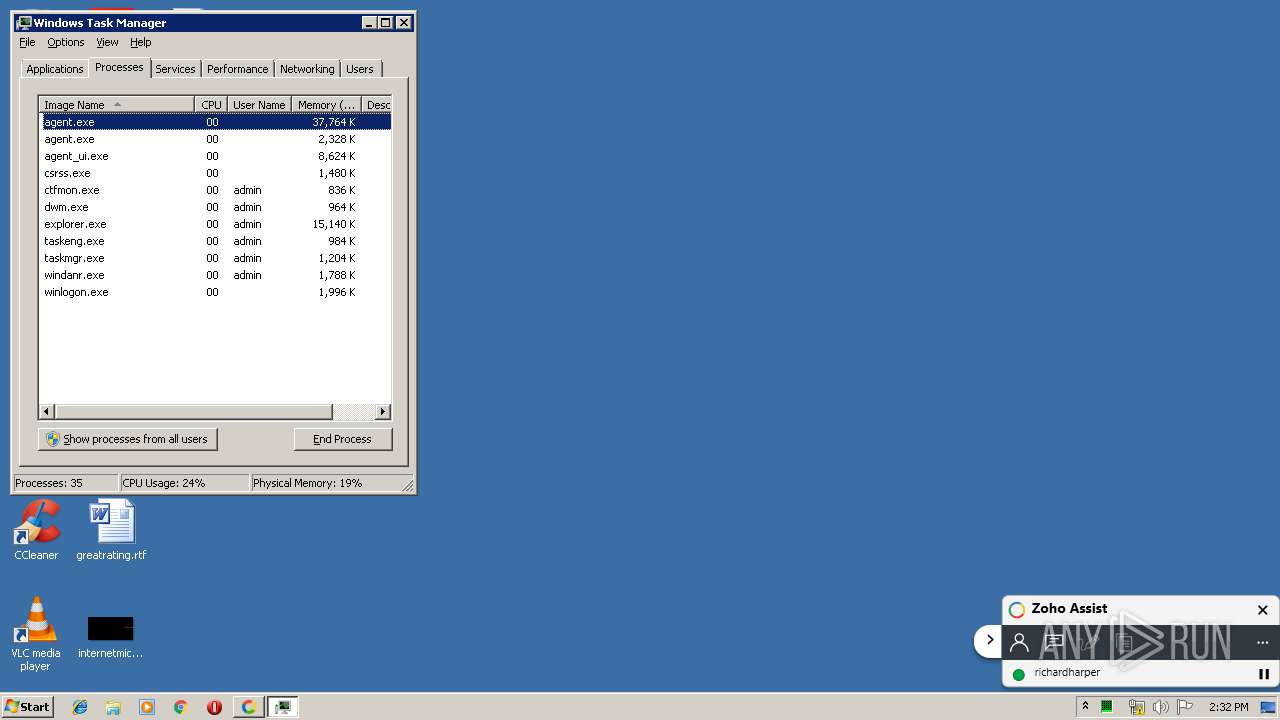The image size is (1280, 720).
Task: Launch Windows Media Player from taskbar
Action: (147, 707)
